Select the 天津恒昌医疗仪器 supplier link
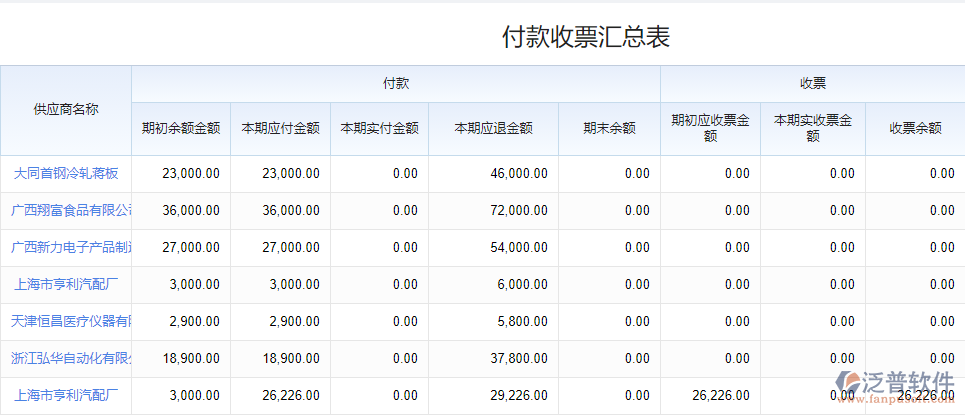The width and height of the screenshot is (965, 415). (71, 321)
